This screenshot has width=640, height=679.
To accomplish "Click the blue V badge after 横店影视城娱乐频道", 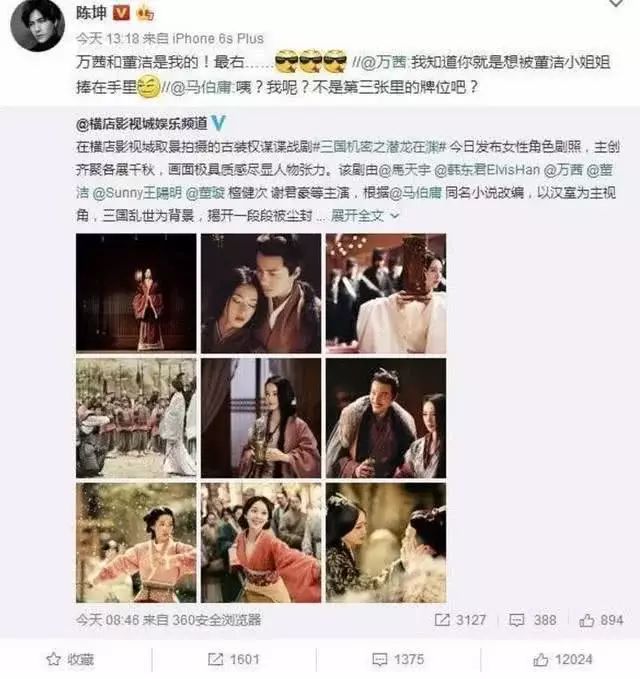I will 218,123.
